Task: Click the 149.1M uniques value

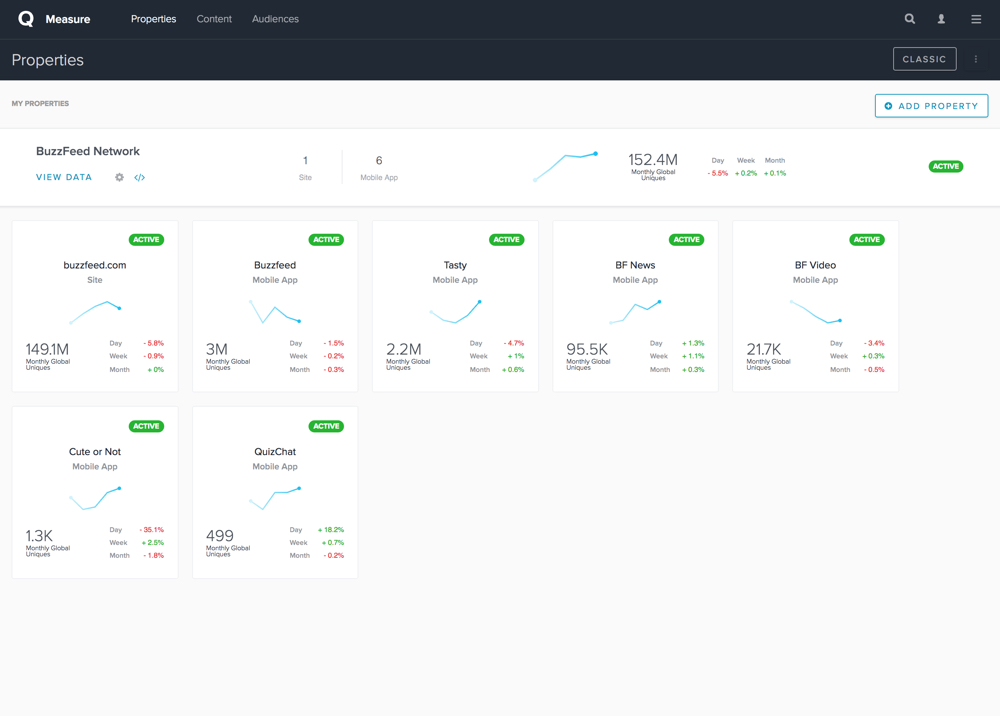Action: point(47,349)
